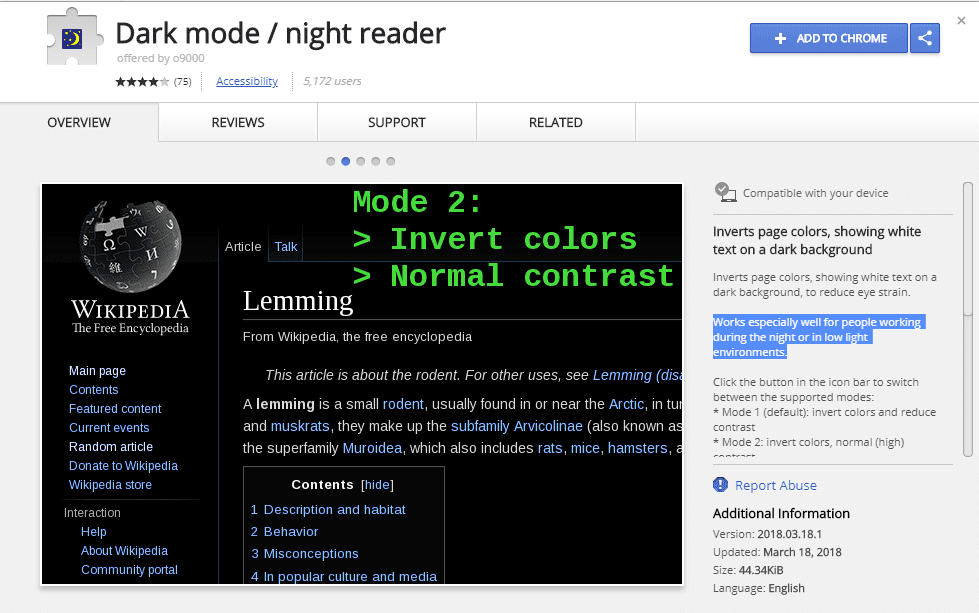
Task: Click the star rating
Action: click(142, 82)
